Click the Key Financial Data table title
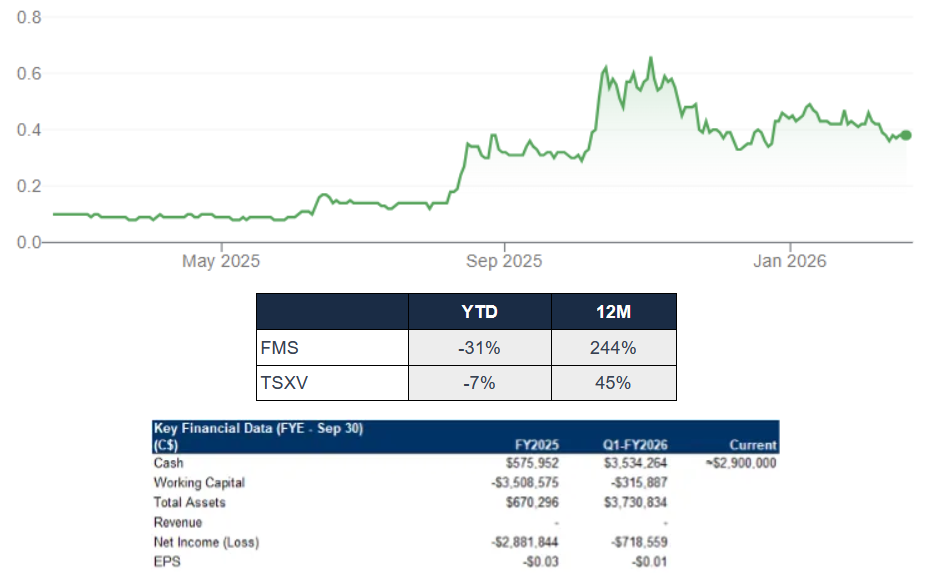This screenshot has width=935, height=581. click(258, 428)
